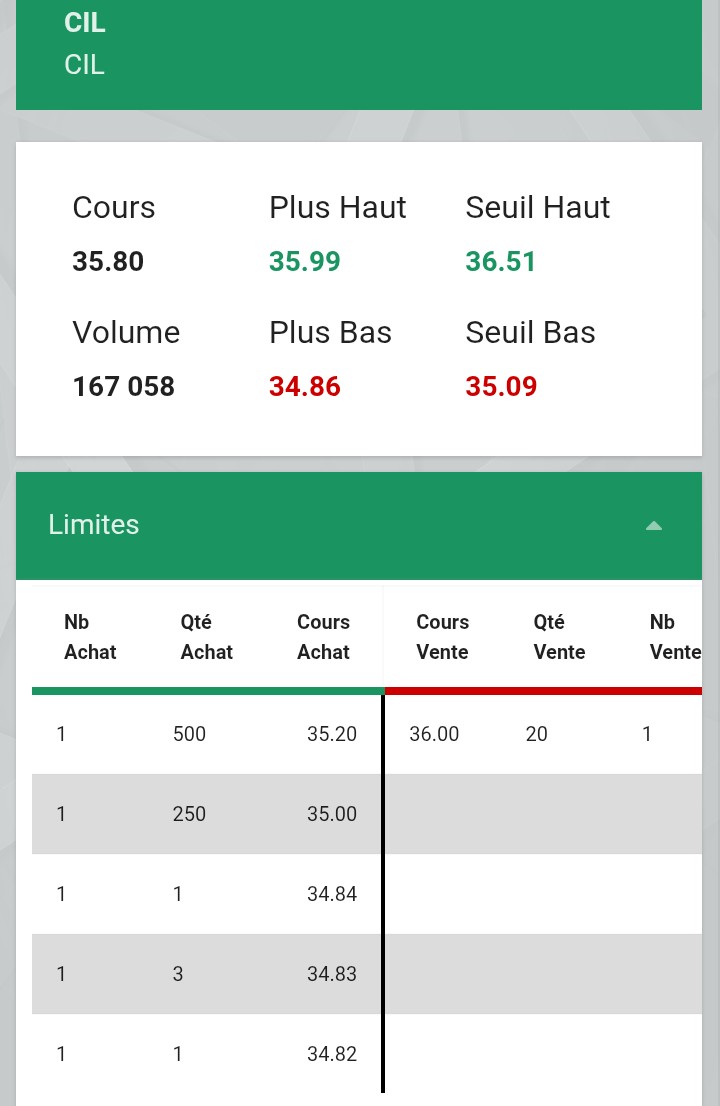Select the sell price 36.00 cell
The image size is (720, 1106).
pyautogui.click(x=434, y=734)
